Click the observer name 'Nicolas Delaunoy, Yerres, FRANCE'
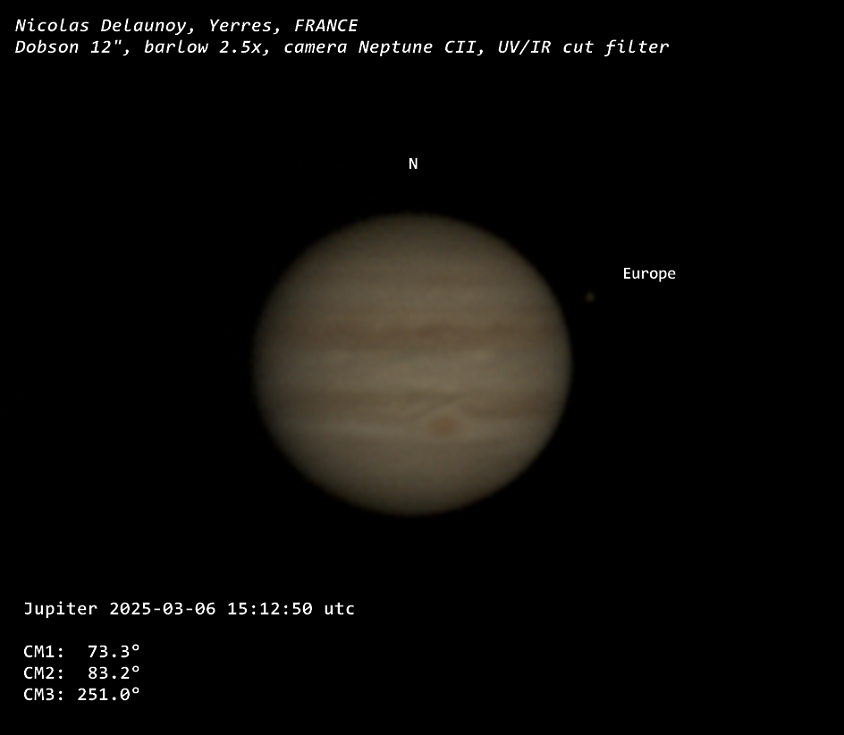Image resolution: width=844 pixels, height=735 pixels. 186,25
